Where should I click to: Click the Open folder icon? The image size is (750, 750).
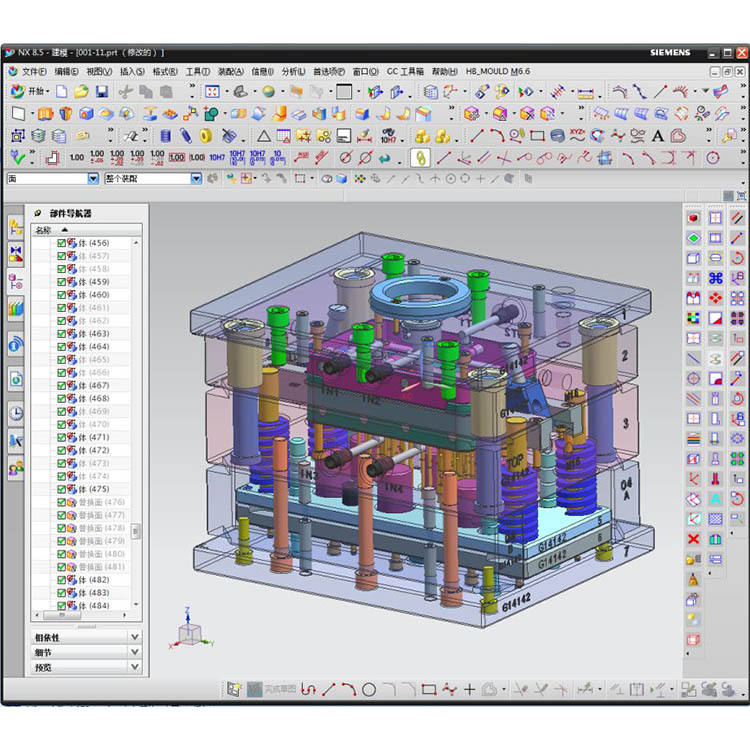pyautogui.click(x=82, y=91)
